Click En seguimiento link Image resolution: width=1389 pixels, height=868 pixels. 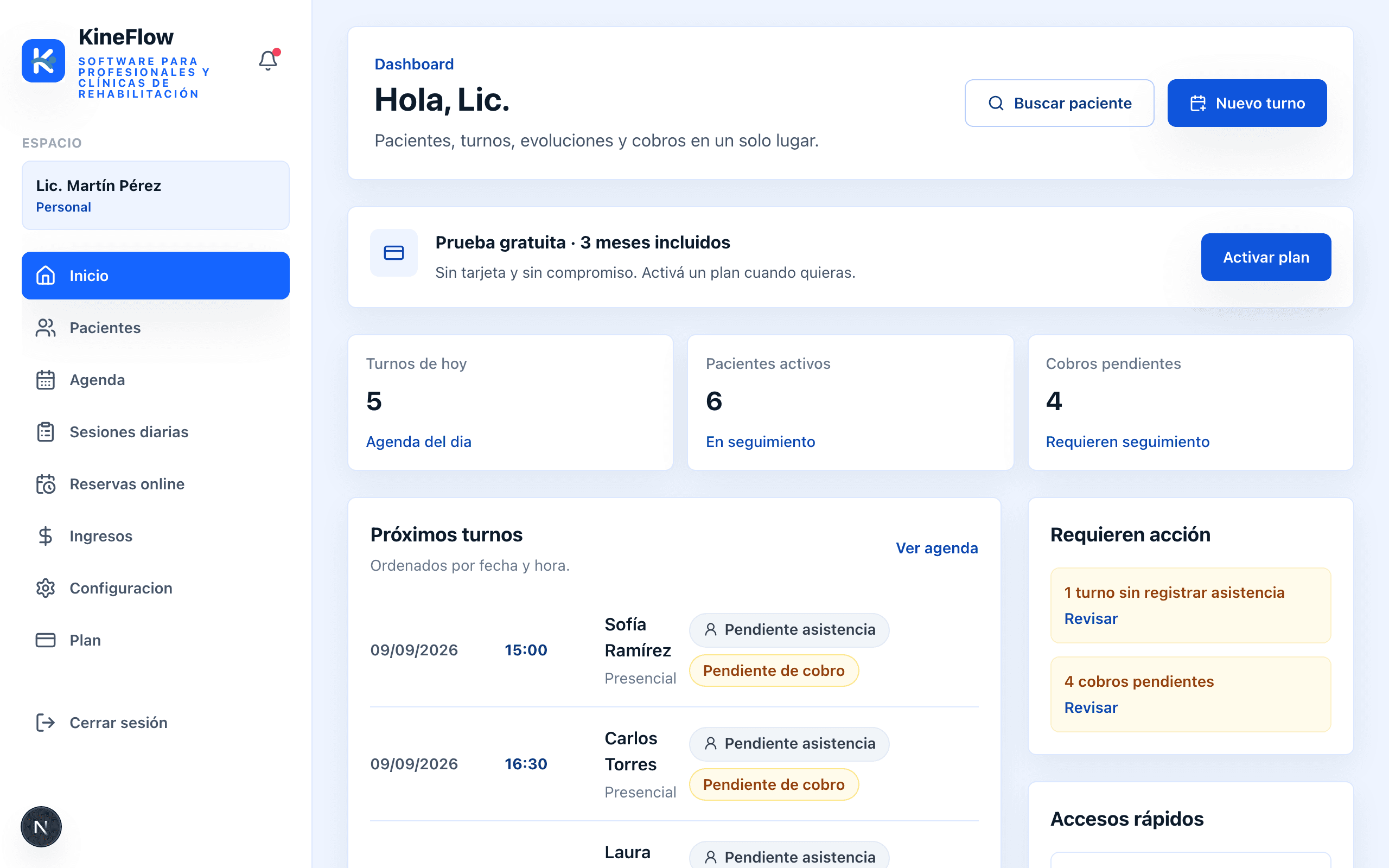tap(760, 442)
